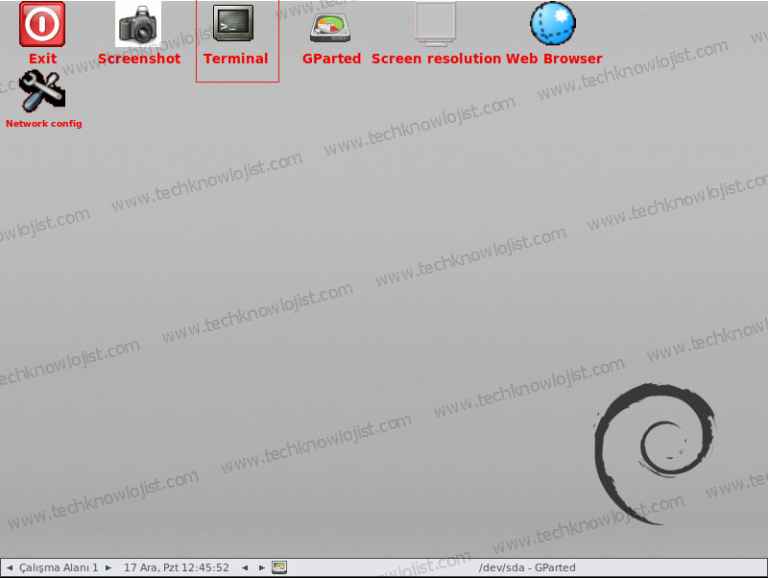Switch to next workspace using right arrow
This screenshot has width=768, height=578.
[108, 568]
